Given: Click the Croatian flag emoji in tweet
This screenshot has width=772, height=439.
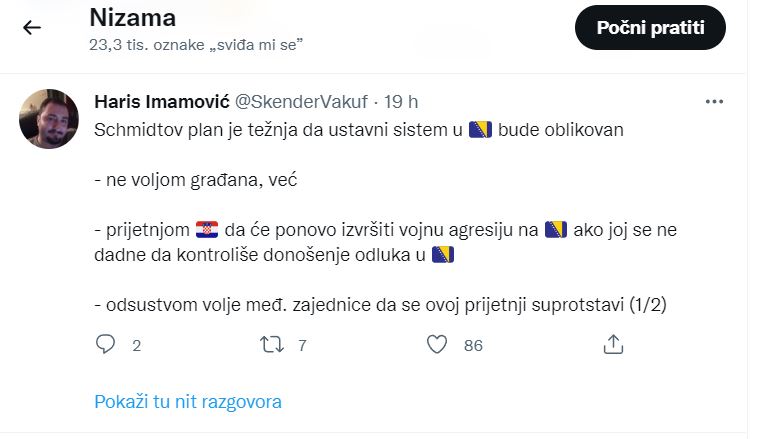Looking at the screenshot, I should click(207, 230).
